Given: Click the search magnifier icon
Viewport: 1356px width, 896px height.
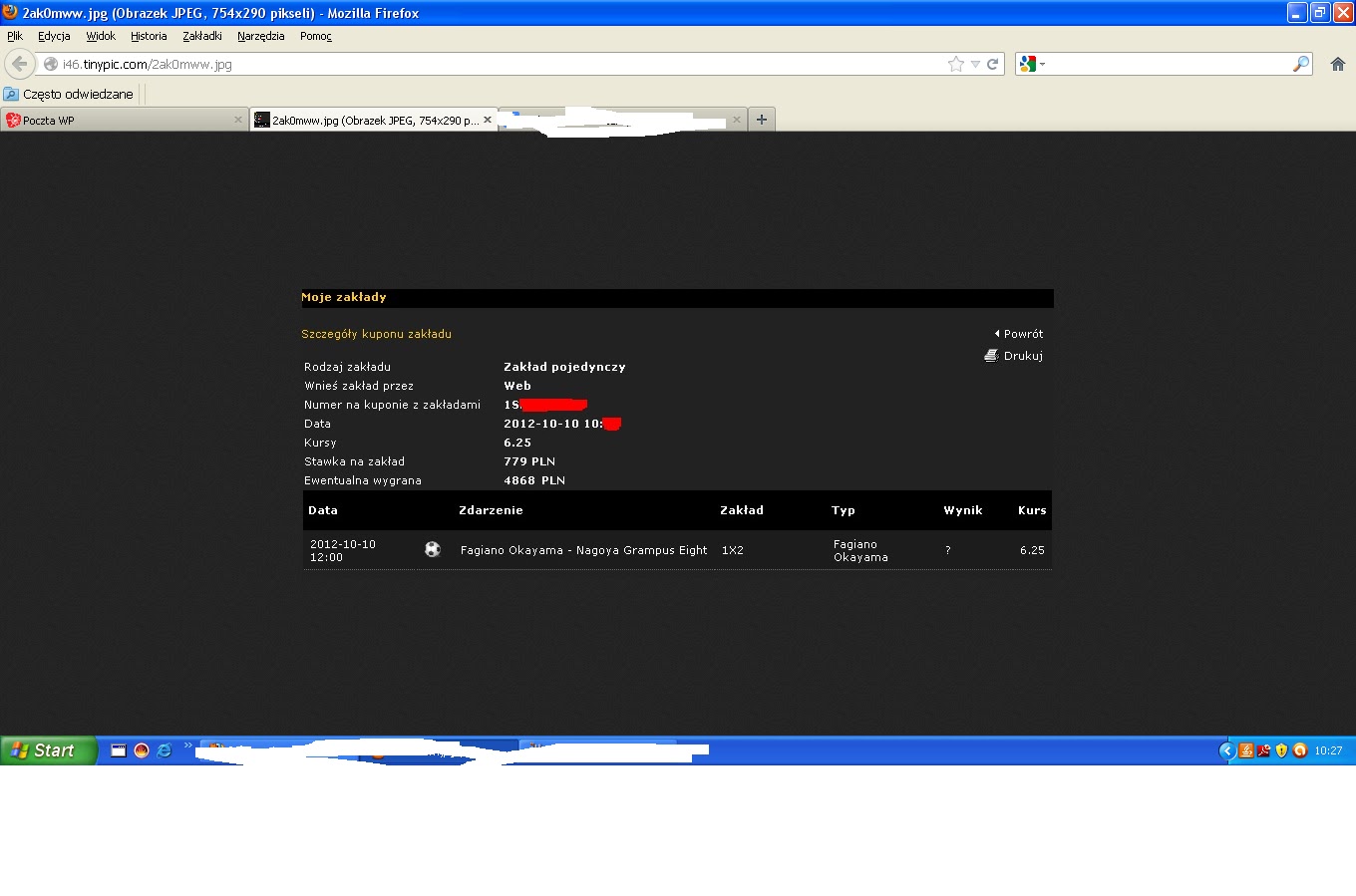Looking at the screenshot, I should pos(1301,64).
